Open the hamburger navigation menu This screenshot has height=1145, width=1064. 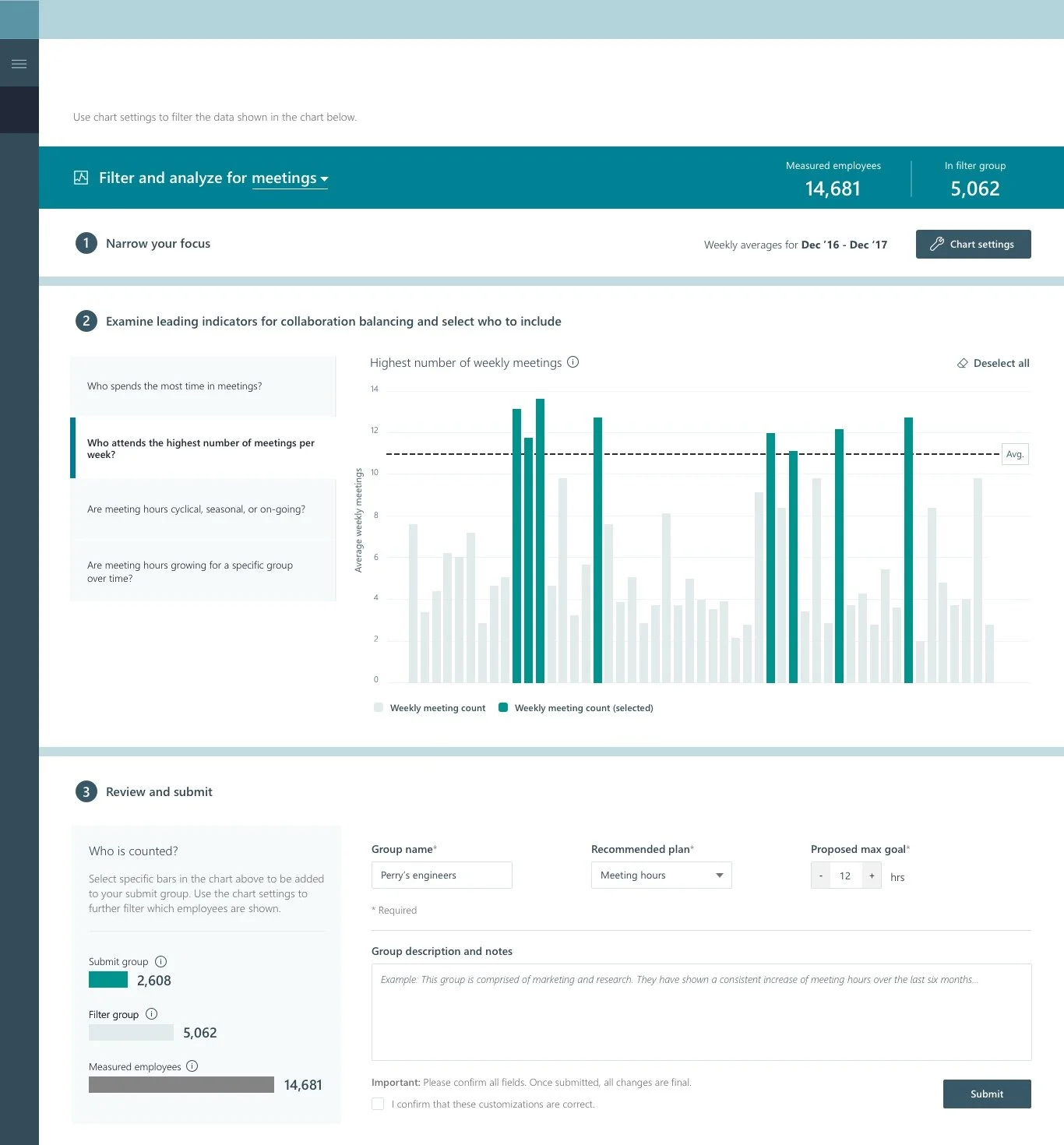[x=19, y=62]
